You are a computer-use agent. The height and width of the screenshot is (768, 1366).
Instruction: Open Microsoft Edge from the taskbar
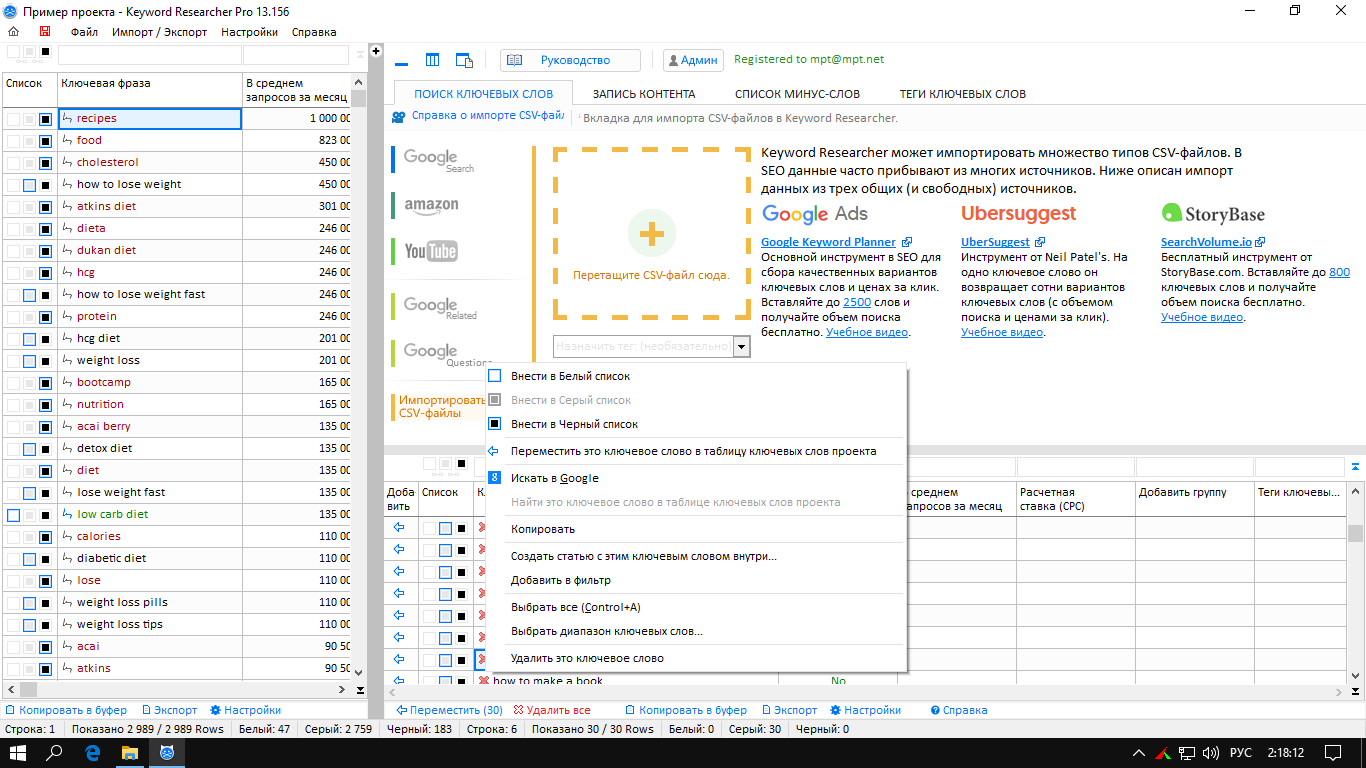coord(92,752)
